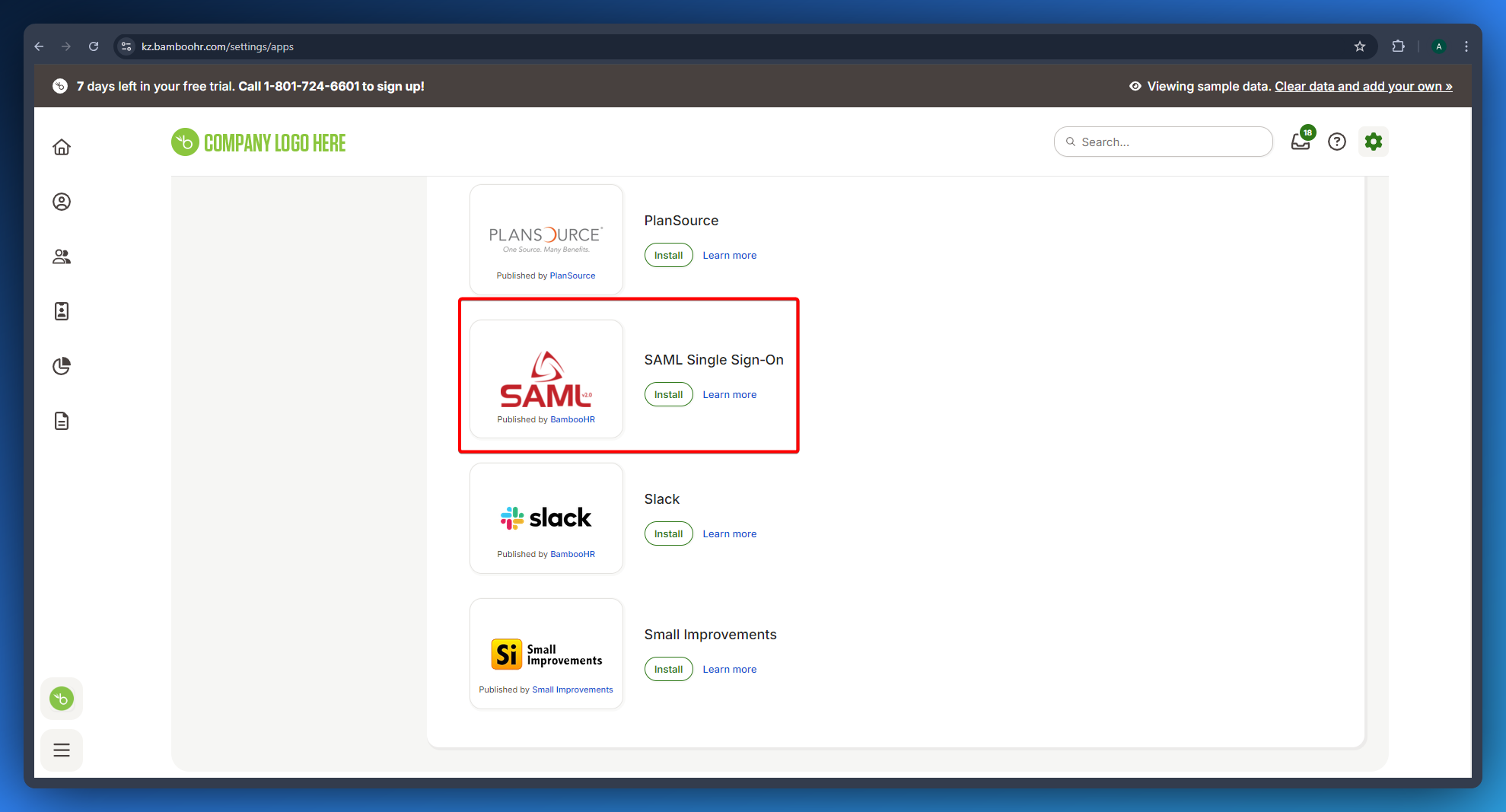Viewport: 1506px width, 812px height.
Task: Open the Chrome three-dot menu
Action: tap(1466, 46)
